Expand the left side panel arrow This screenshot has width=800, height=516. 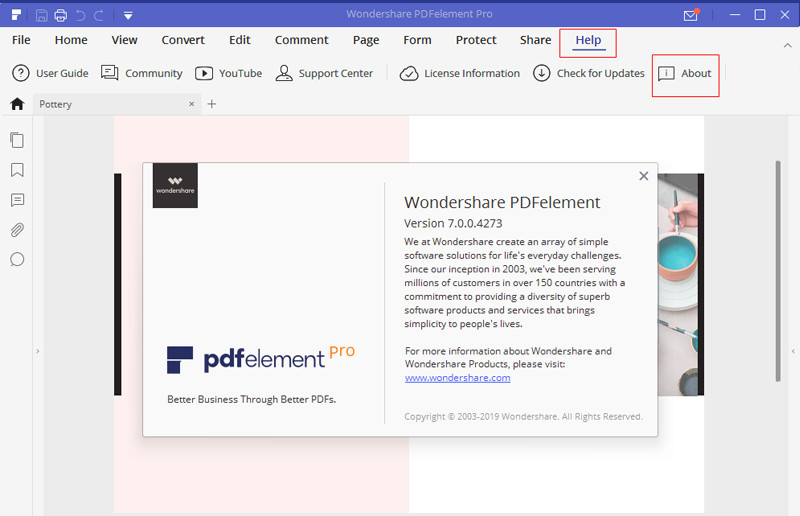pos(38,351)
